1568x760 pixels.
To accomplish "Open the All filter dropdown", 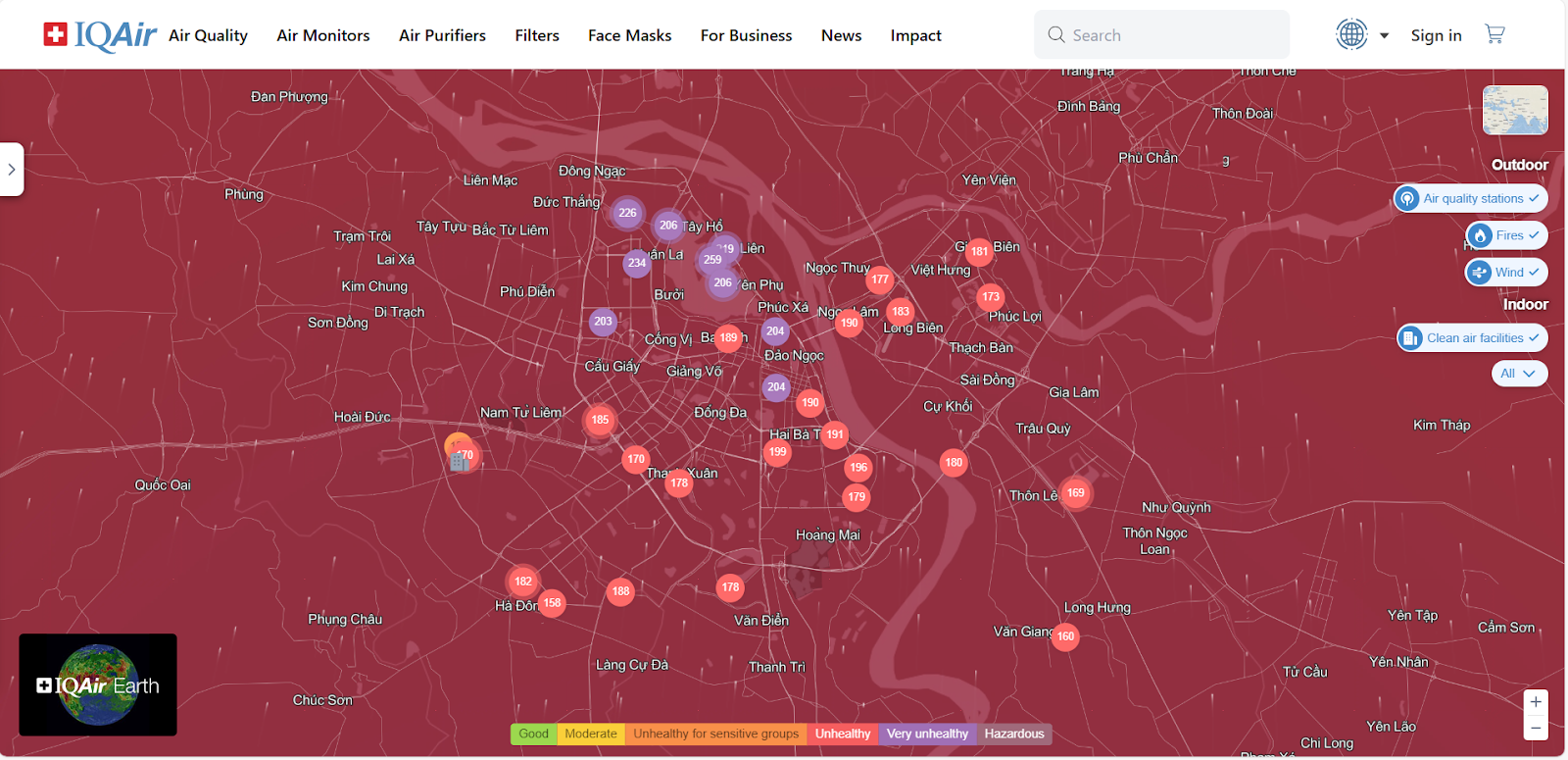I will [x=1519, y=374].
